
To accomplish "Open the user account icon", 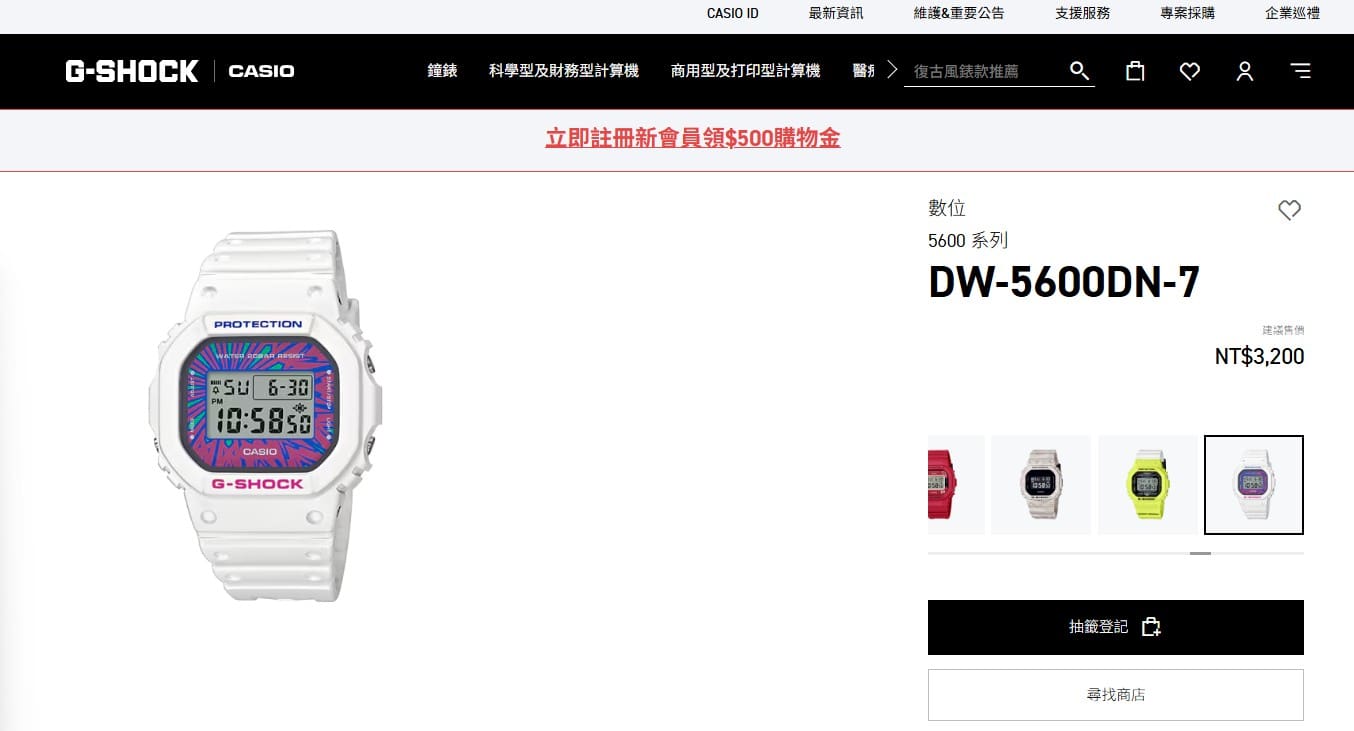I will click(1245, 71).
